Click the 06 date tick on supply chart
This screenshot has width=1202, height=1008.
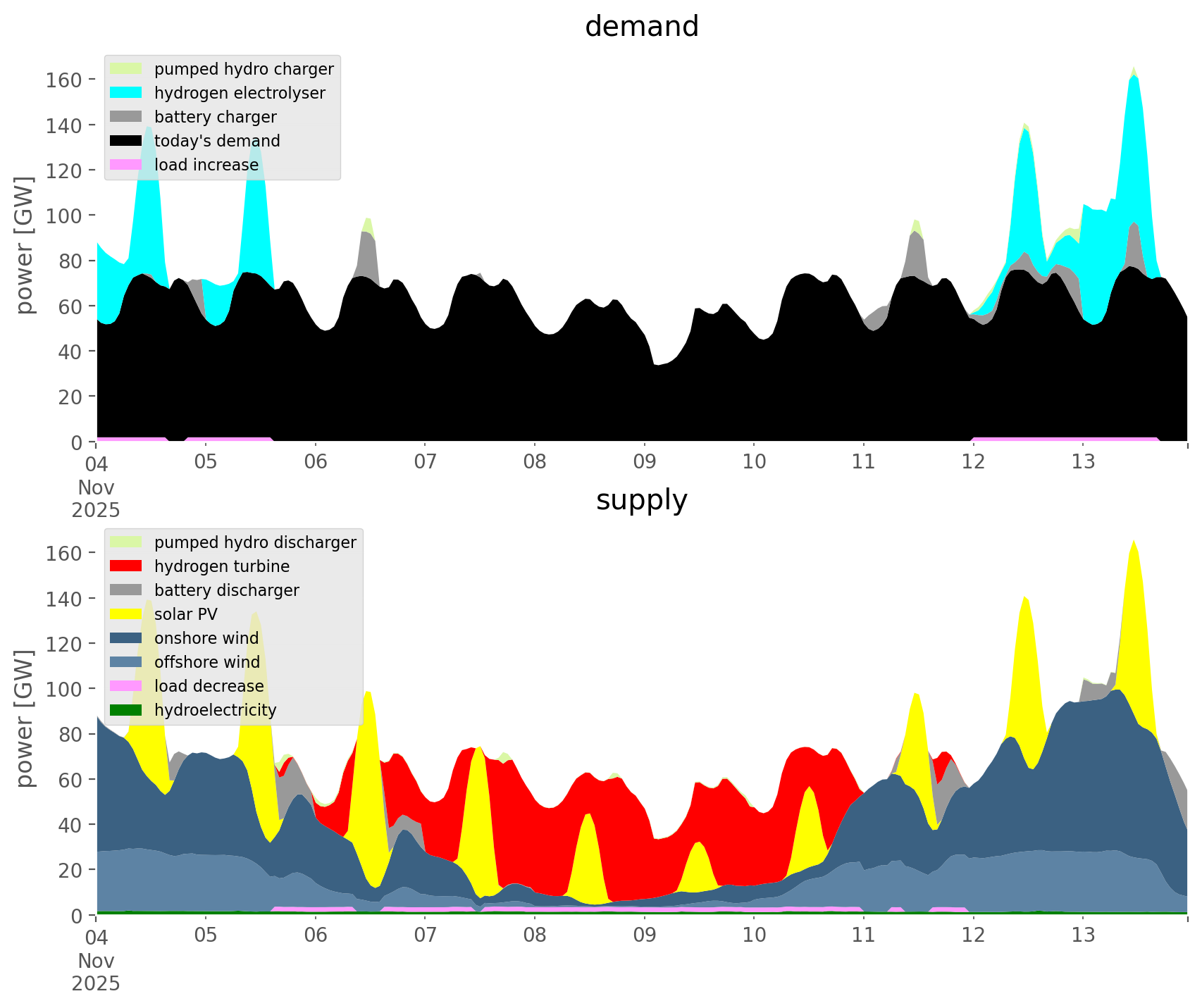(x=316, y=936)
